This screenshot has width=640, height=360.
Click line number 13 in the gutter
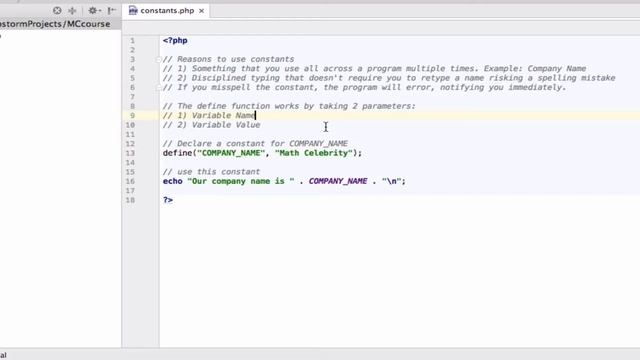[130, 153]
